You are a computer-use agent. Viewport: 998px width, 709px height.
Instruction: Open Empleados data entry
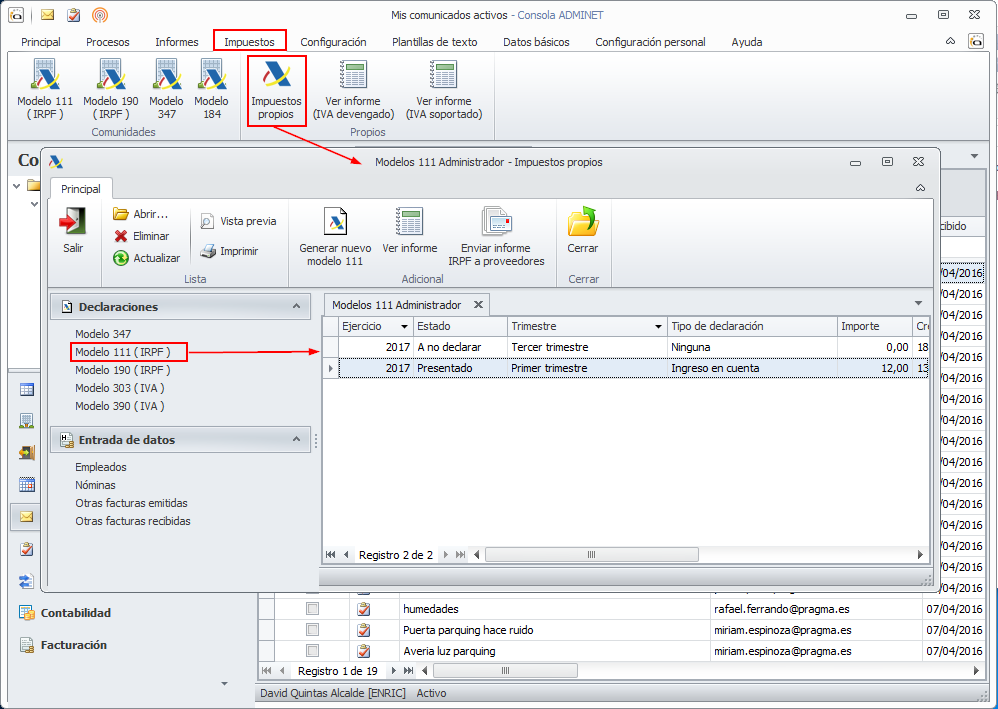point(101,467)
